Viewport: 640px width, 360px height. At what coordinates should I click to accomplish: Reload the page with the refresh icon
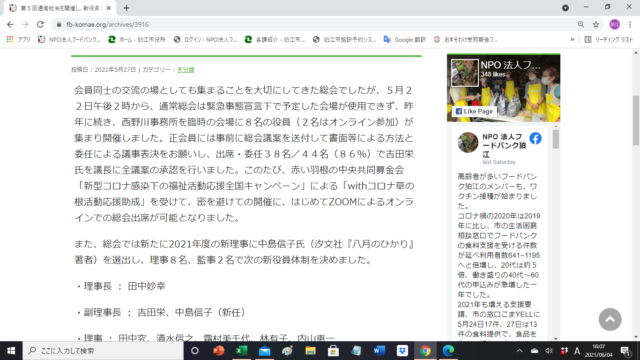coord(40,24)
